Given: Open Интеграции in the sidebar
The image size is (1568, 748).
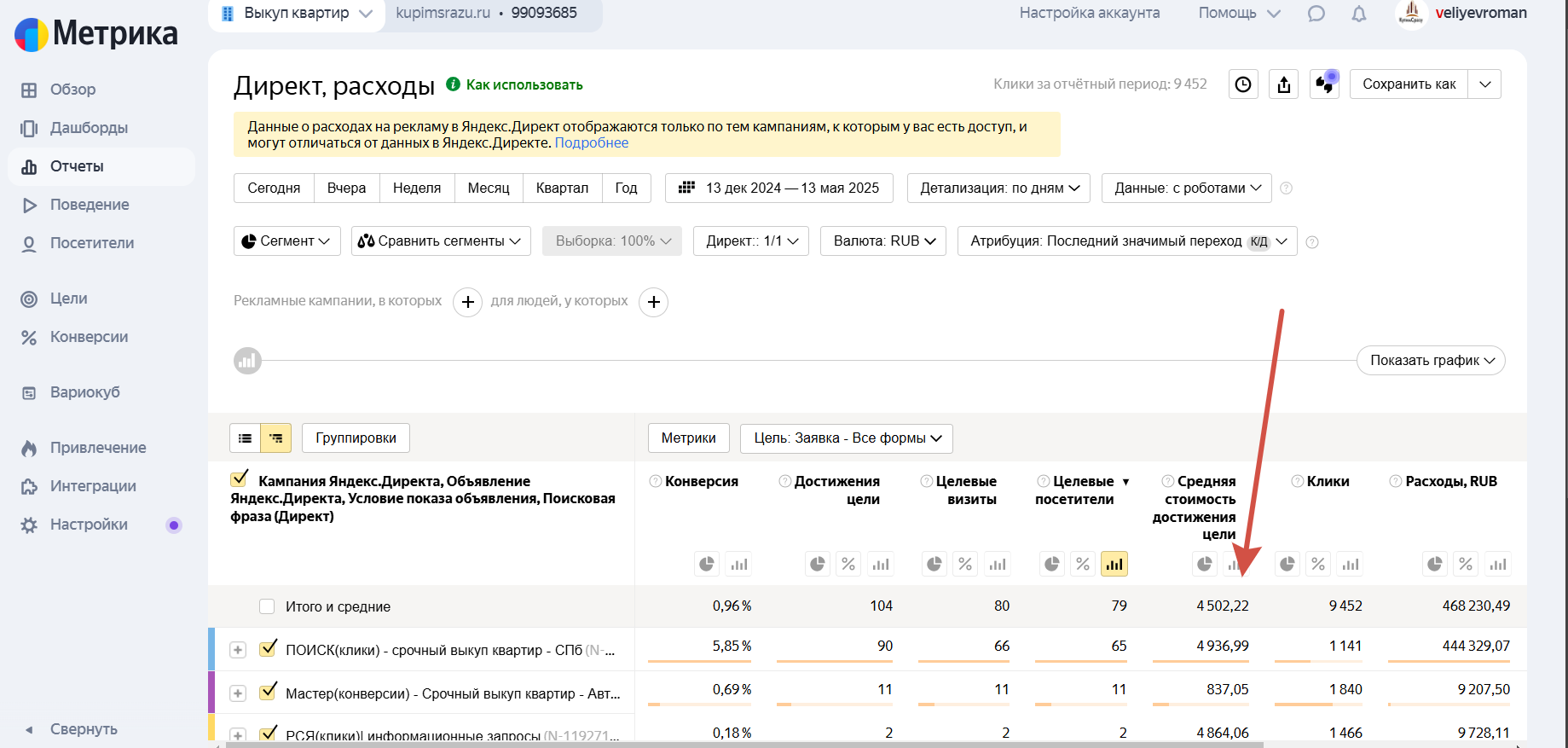Looking at the screenshot, I should pos(93,486).
